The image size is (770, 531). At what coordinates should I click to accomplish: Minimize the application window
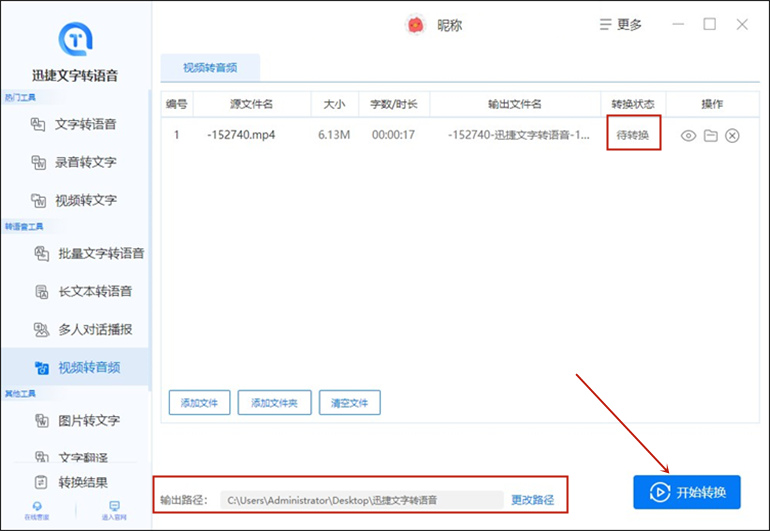coord(678,24)
